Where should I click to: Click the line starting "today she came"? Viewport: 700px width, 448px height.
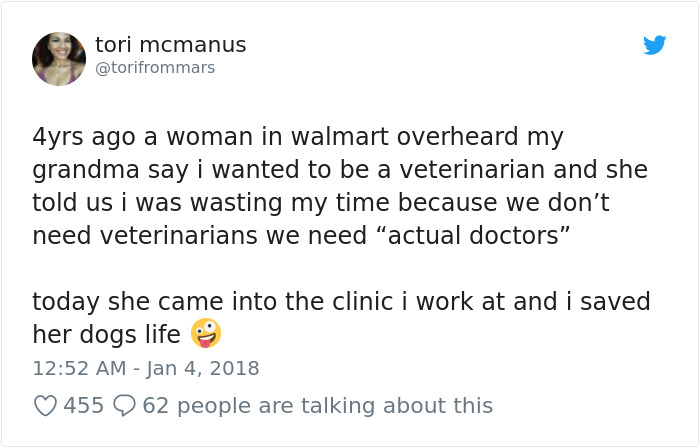tap(341, 302)
